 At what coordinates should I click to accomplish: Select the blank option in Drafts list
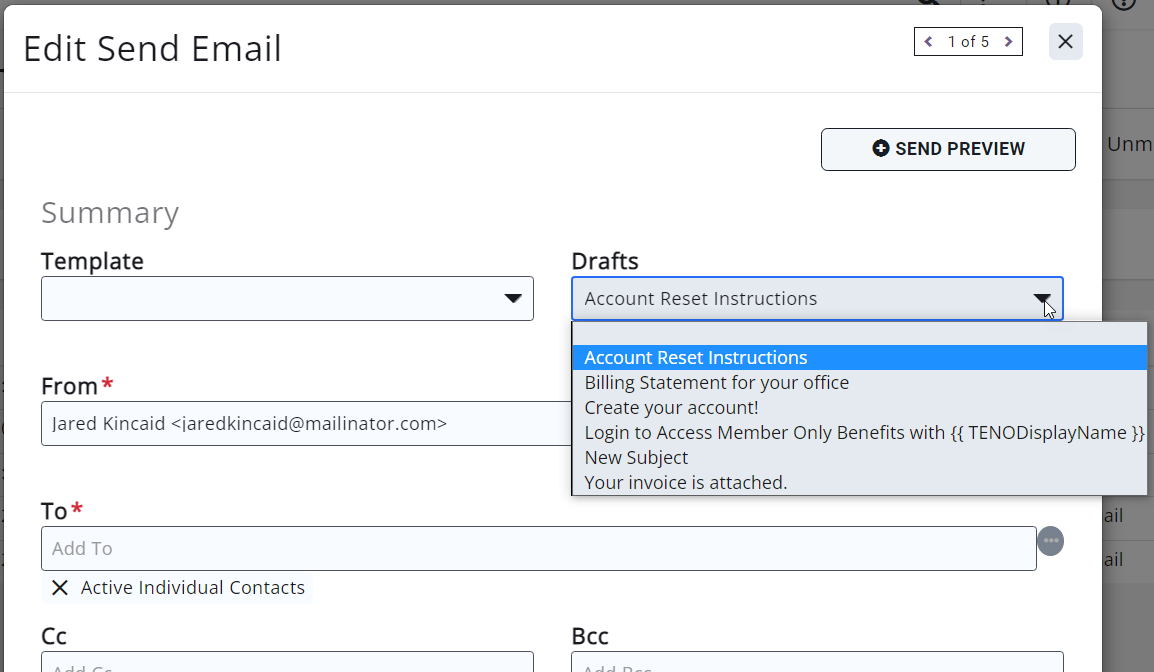(x=859, y=333)
